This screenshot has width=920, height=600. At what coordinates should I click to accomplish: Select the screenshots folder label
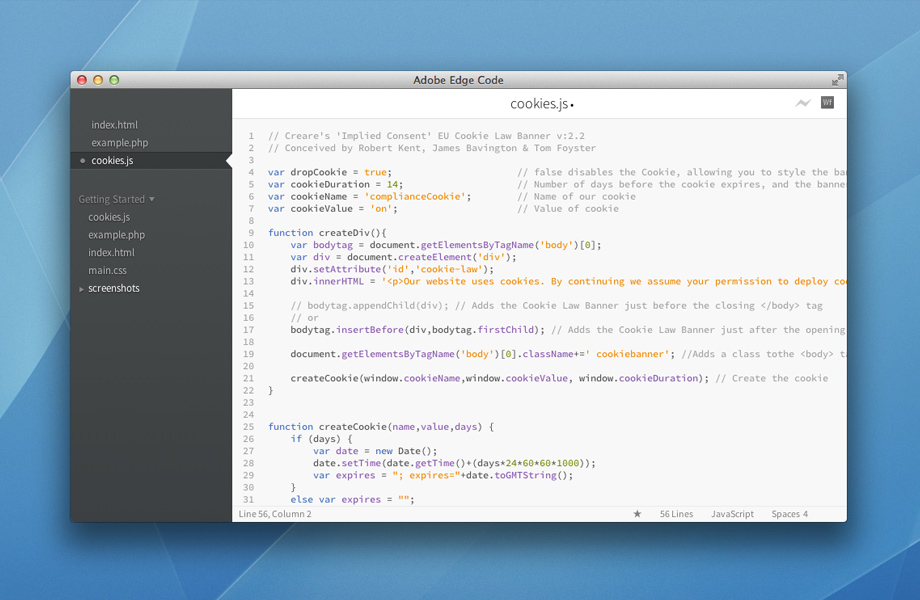pos(114,289)
